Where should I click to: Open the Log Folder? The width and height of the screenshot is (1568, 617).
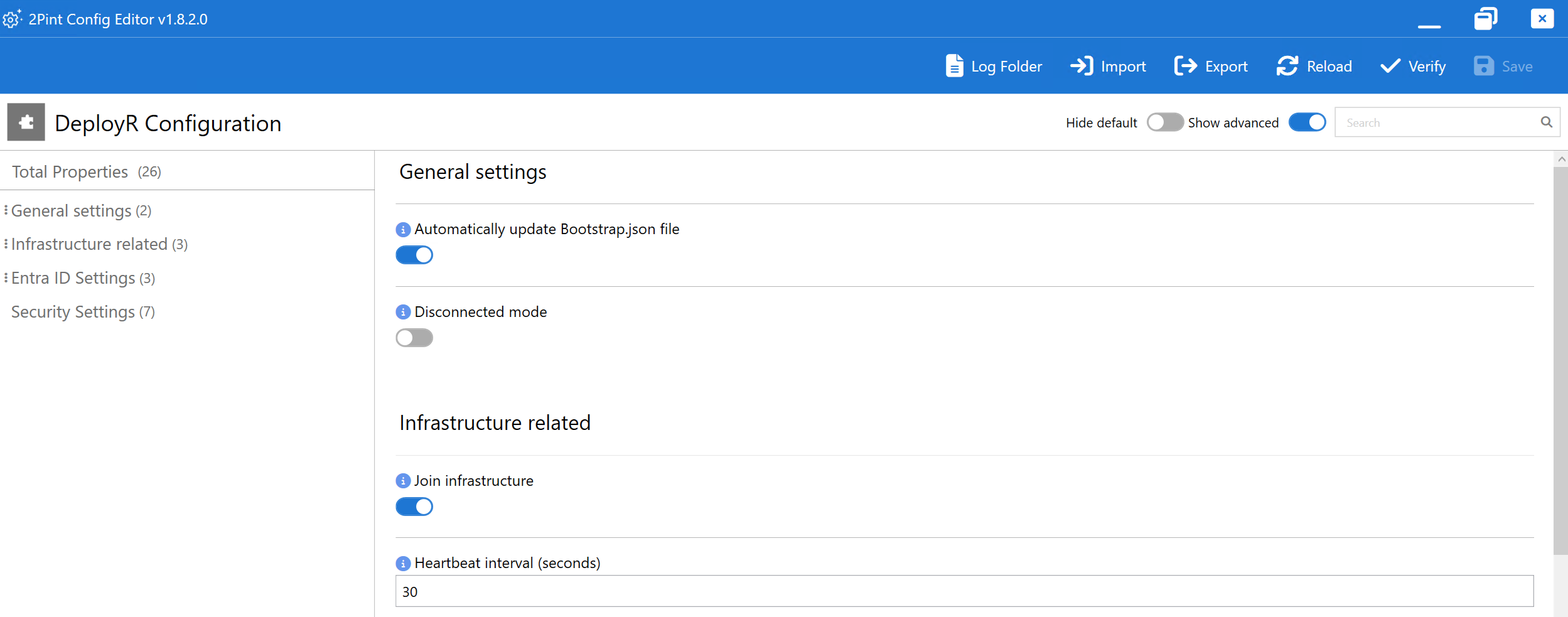[994, 66]
